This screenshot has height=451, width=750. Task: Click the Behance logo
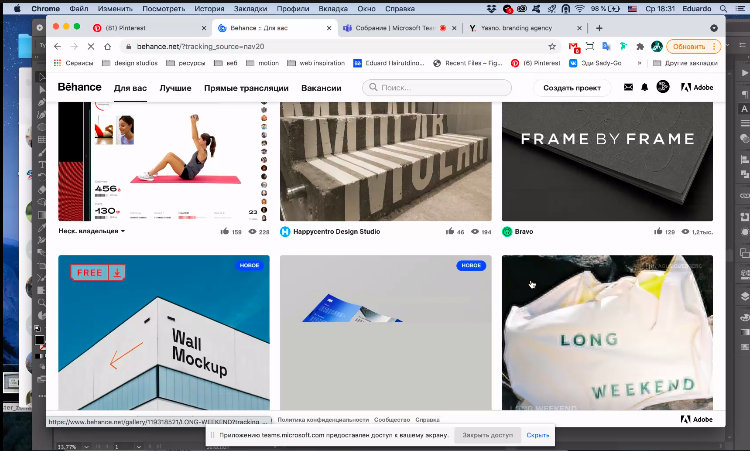[x=79, y=88]
